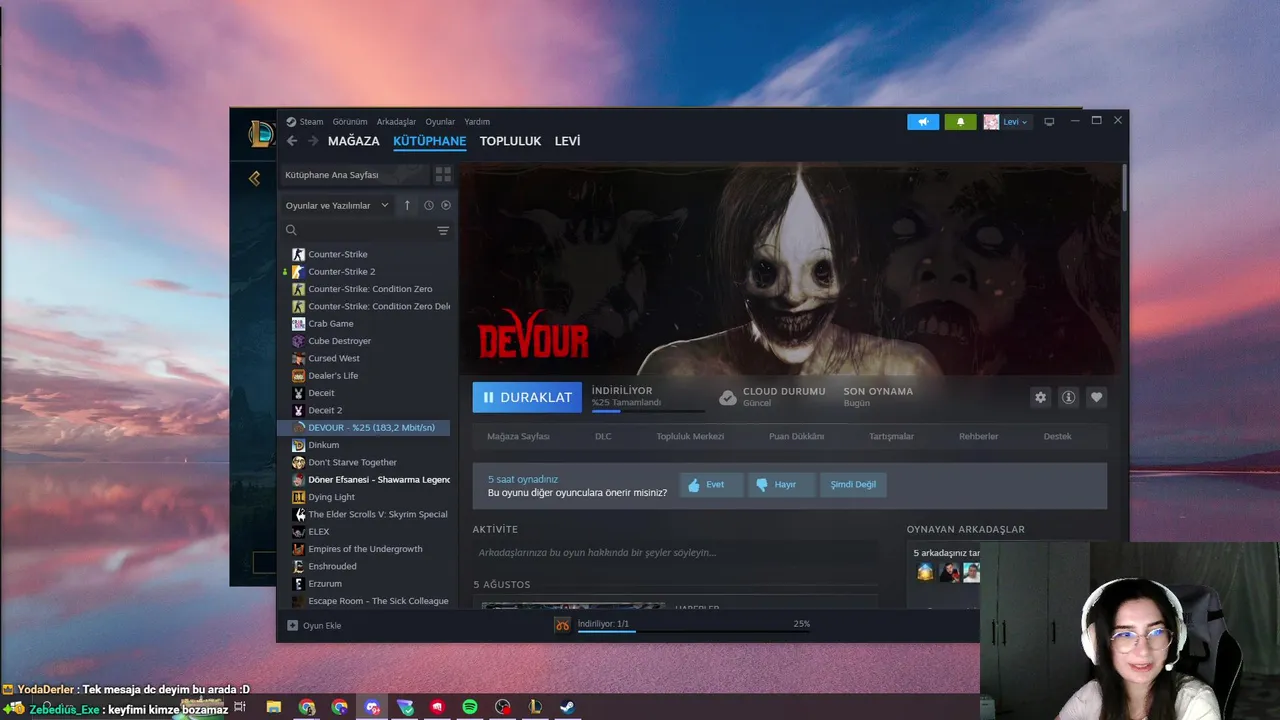Open the LEVI profile tab
This screenshot has width=1280, height=720.
[567, 141]
